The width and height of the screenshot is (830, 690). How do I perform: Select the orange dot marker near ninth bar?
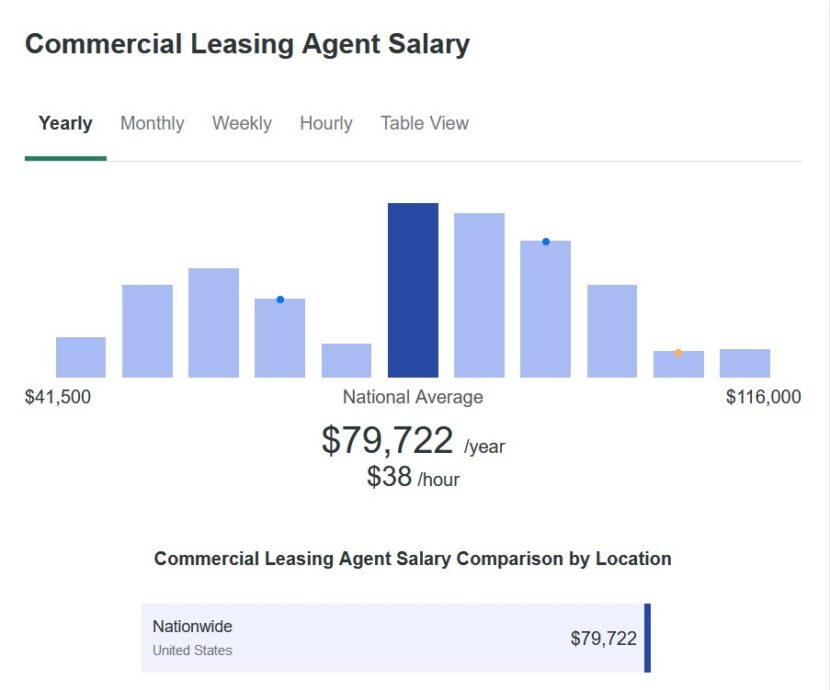[678, 352]
